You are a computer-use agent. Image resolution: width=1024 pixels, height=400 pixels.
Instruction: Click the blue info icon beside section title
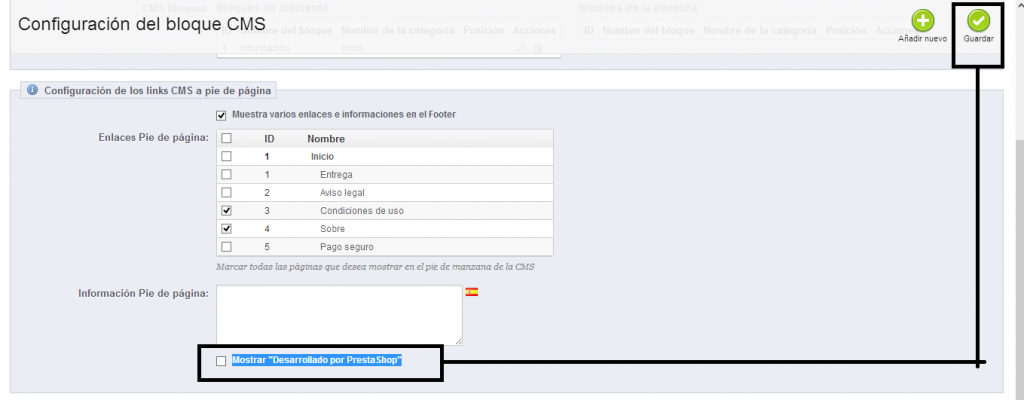[x=32, y=90]
